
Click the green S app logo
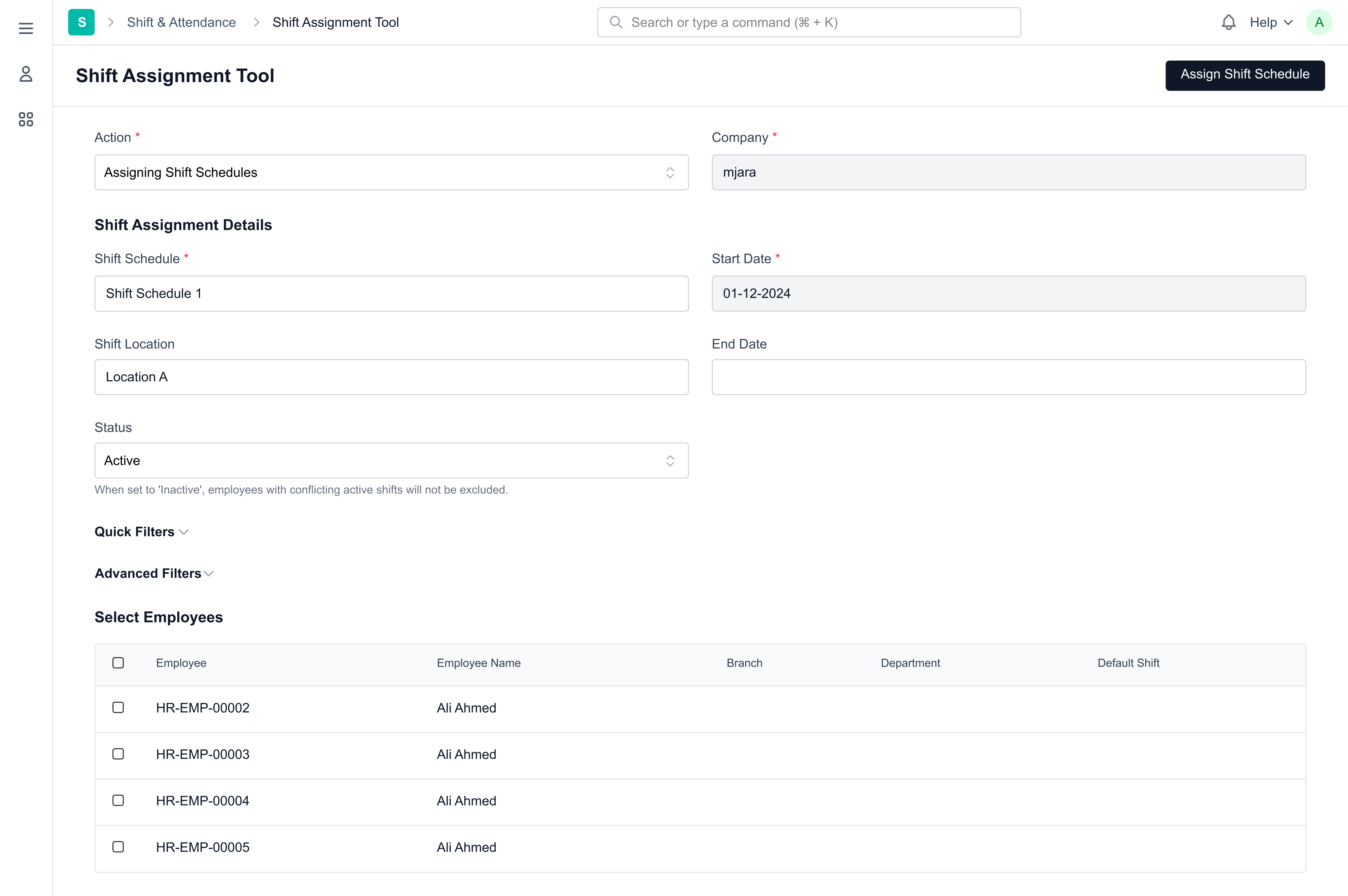[x=81, y=22]
